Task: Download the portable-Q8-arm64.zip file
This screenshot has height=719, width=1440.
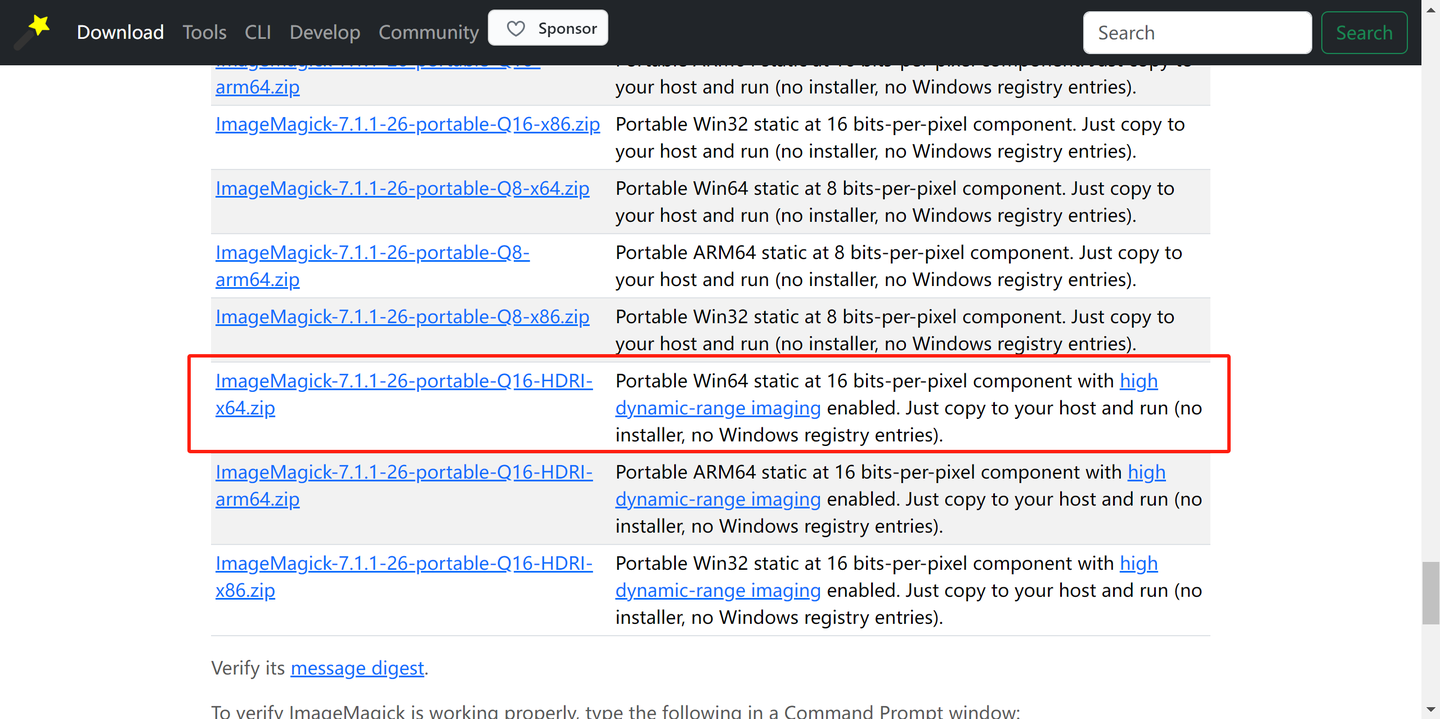Action: point(372,253)
